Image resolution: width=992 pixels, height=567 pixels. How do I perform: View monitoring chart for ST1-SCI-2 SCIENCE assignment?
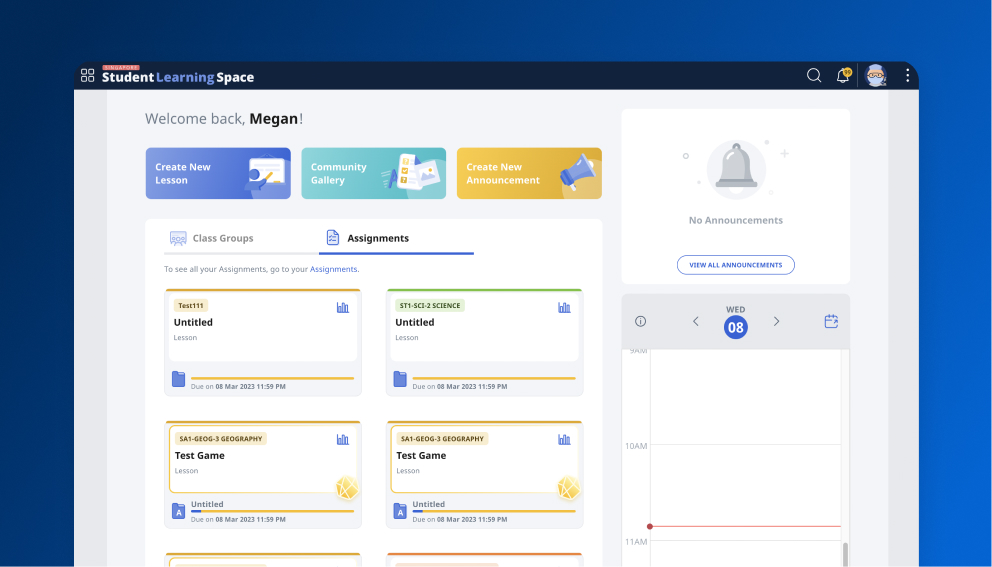point(564,308)
